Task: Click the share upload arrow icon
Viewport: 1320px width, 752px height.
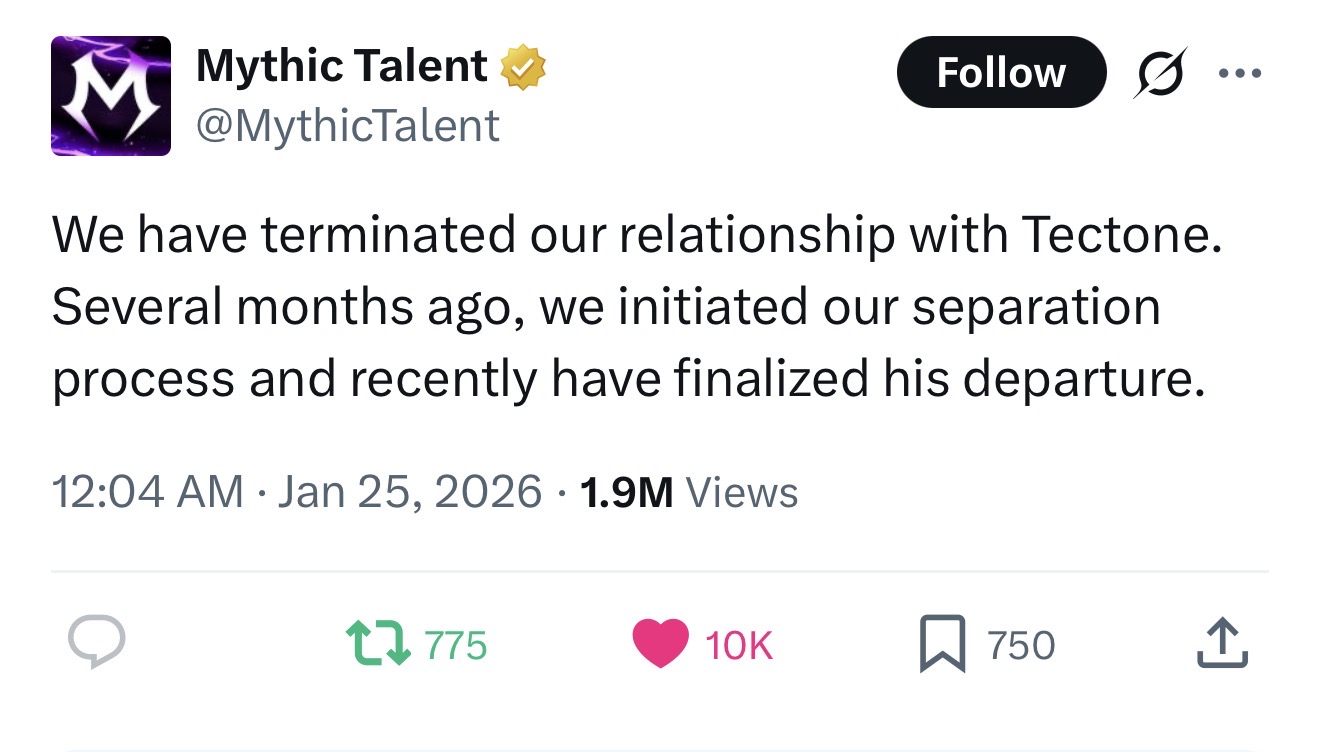Action: pyautogui.click(x=1222, y=643)
